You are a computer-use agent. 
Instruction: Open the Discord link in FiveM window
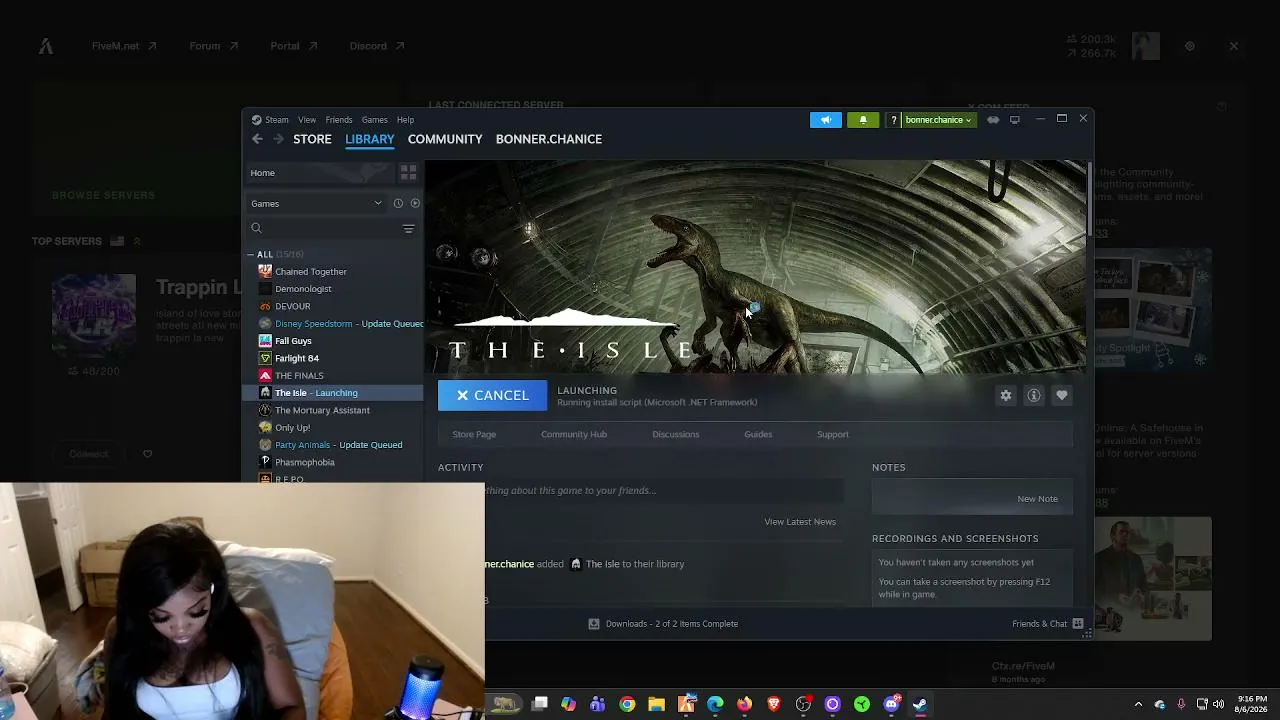click(377, 46)
